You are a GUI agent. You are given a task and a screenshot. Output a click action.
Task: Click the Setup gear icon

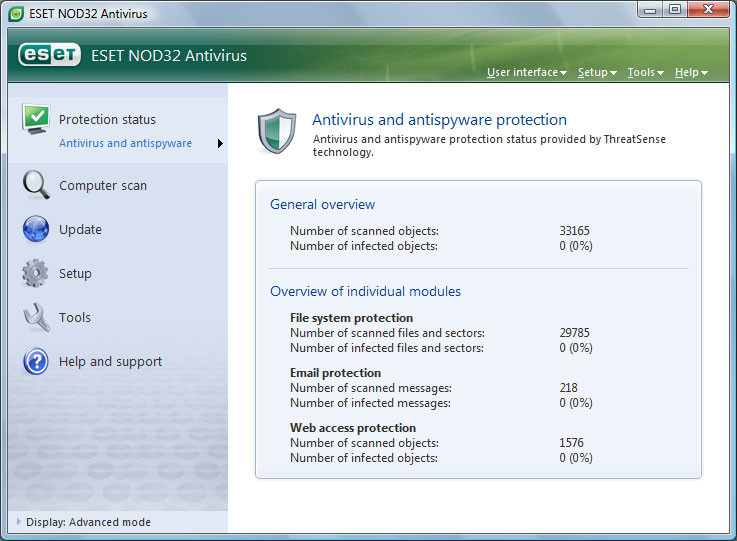tap(35, 273)
